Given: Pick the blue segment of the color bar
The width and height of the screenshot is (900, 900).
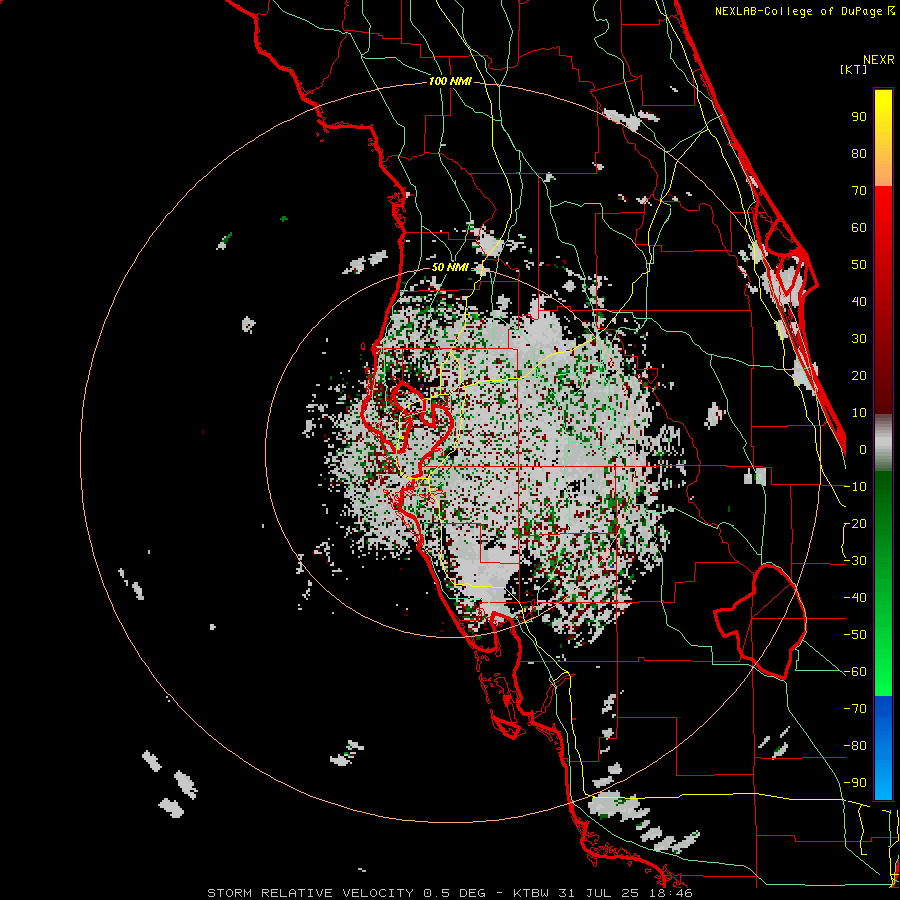Looking at the screenshot, I should click(x=883, y=748).
